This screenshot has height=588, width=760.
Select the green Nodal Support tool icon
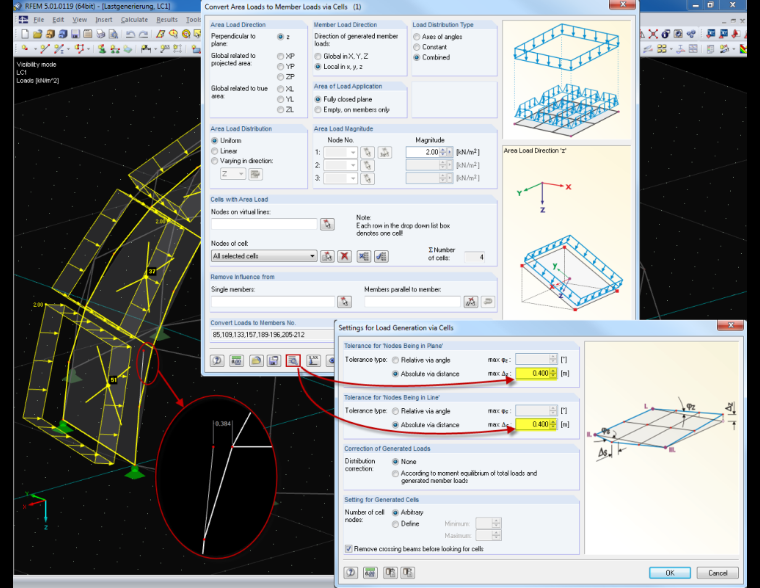pyautogui.click(x=102, y=48)
